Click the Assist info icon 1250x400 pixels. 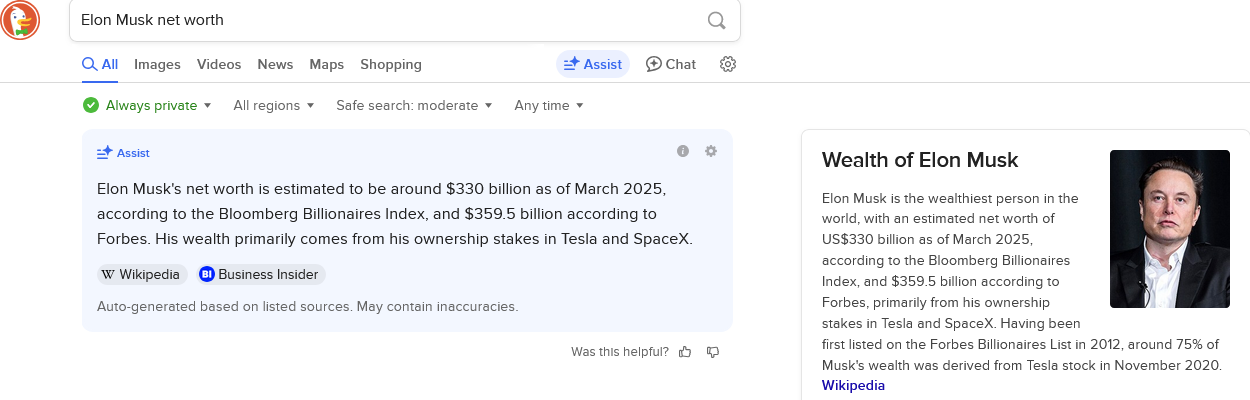tap(683, 151)
